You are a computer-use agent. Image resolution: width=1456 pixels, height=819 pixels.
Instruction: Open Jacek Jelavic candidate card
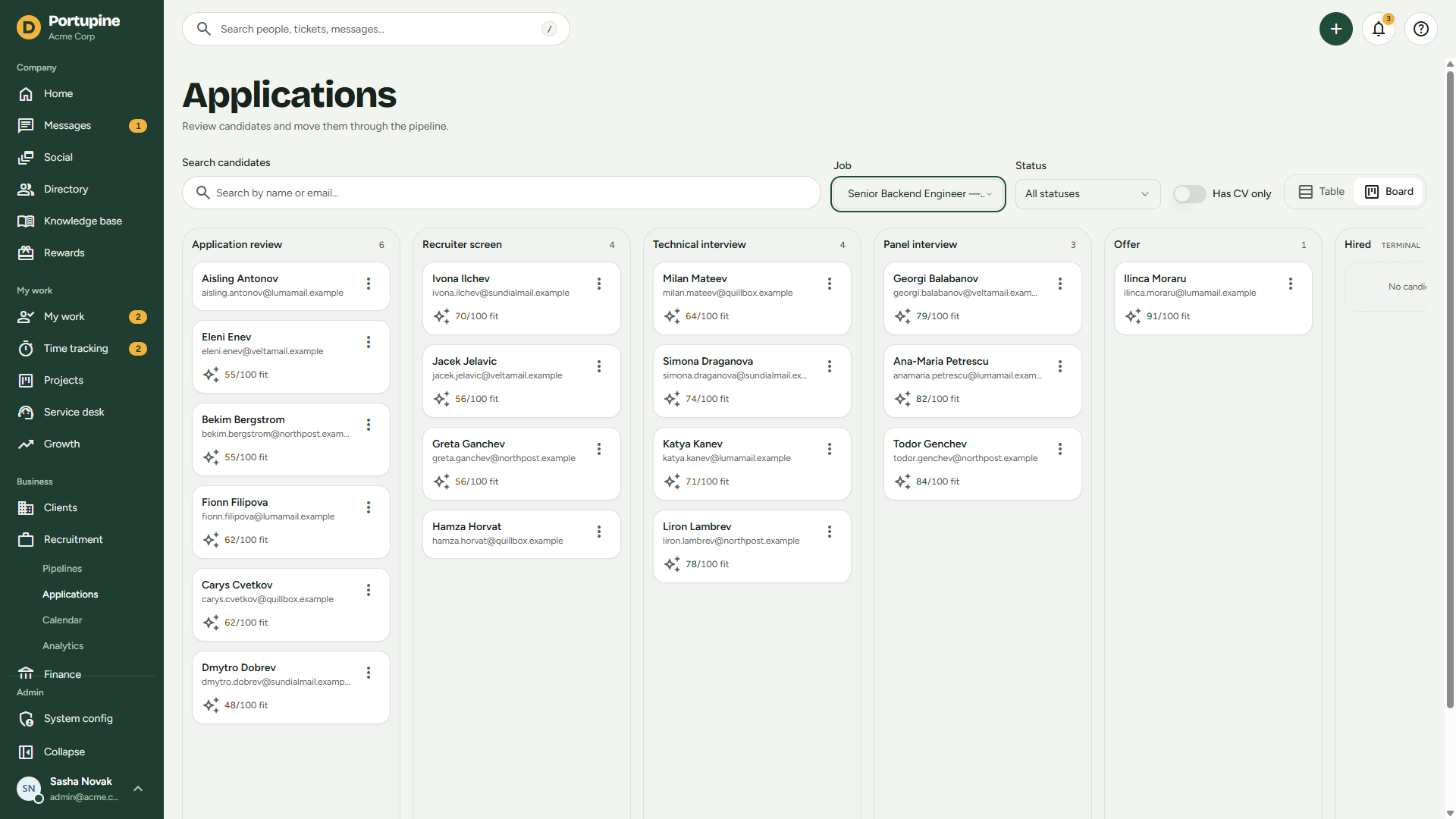coord(521,381)
